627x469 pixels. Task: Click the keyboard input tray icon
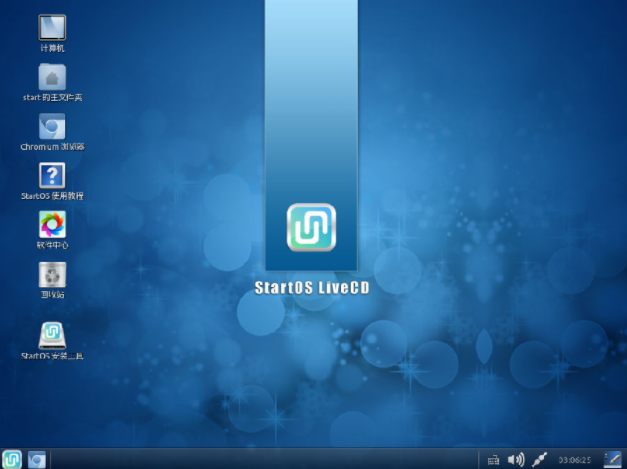click(x=492, y=460)
